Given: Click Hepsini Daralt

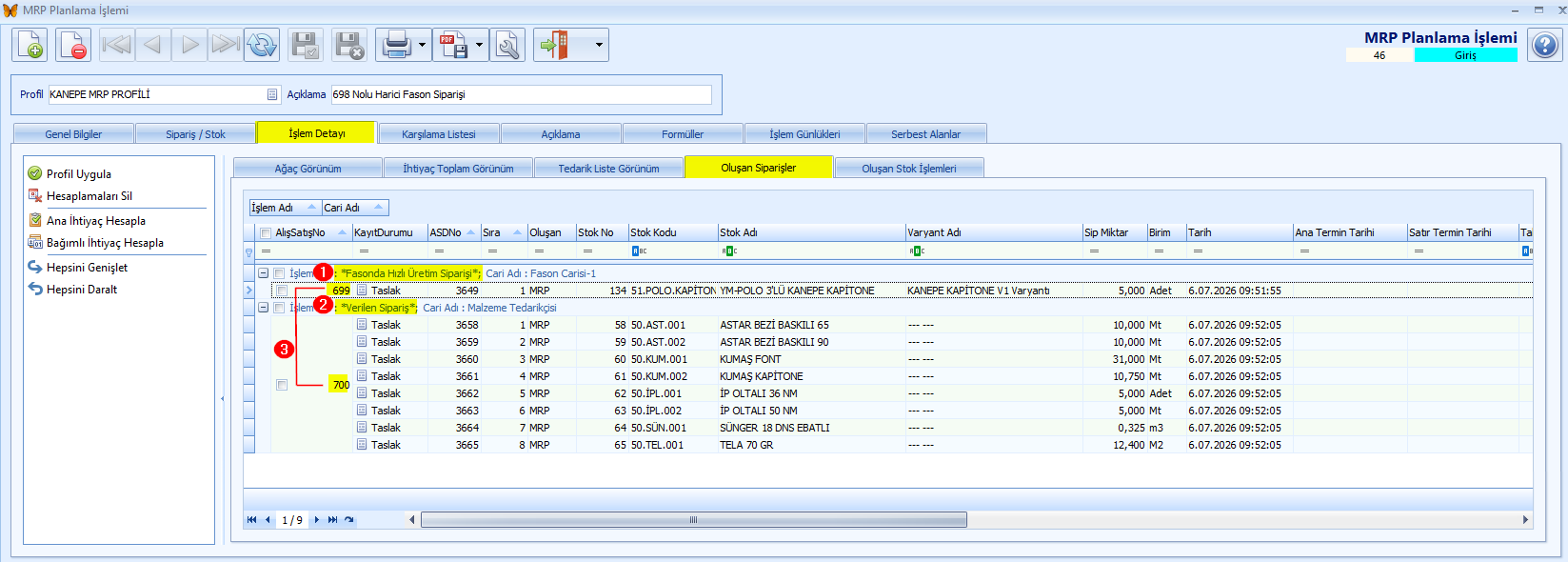Looking at the screenshot, I should [82, 290].
